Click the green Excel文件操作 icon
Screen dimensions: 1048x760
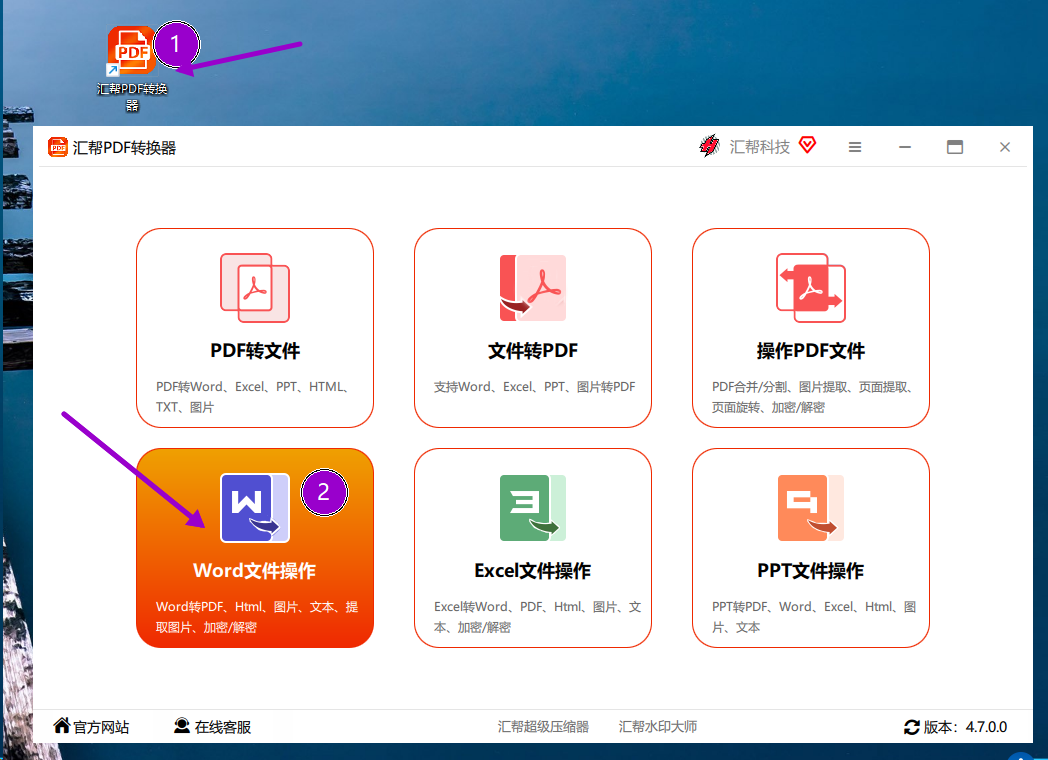[x=533, y=508]
